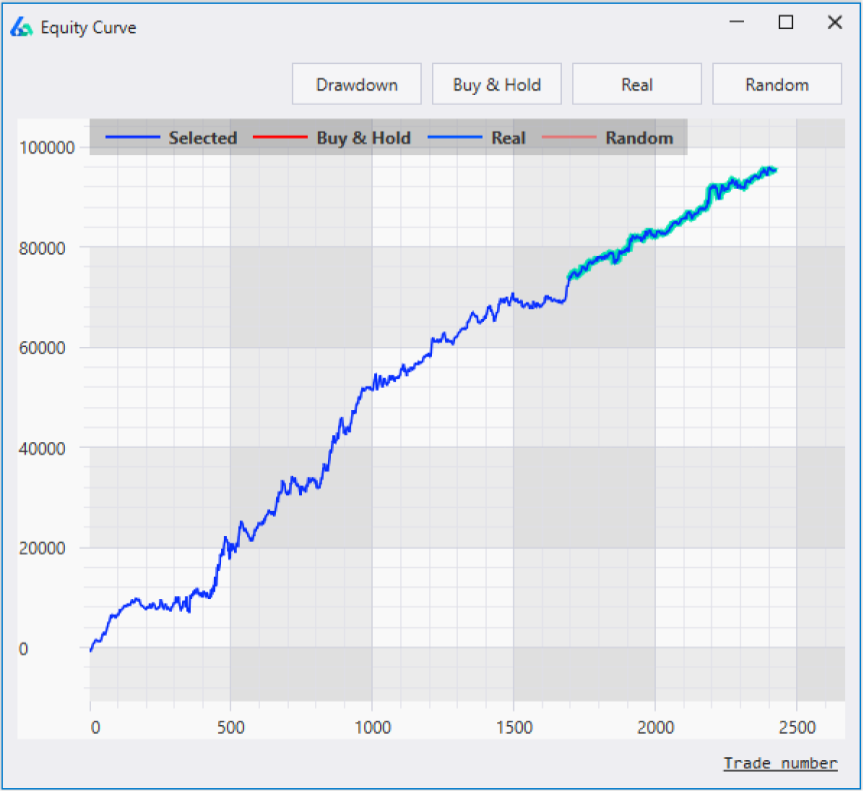
Task: Click the Trade number axis link
Action: coord(780,763)
